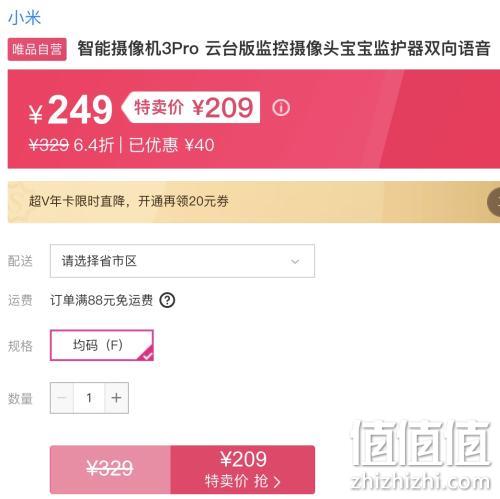Screen dimensions: 500x499
Task: Click the large ¥249 price
Action: (x=71, y=109)
